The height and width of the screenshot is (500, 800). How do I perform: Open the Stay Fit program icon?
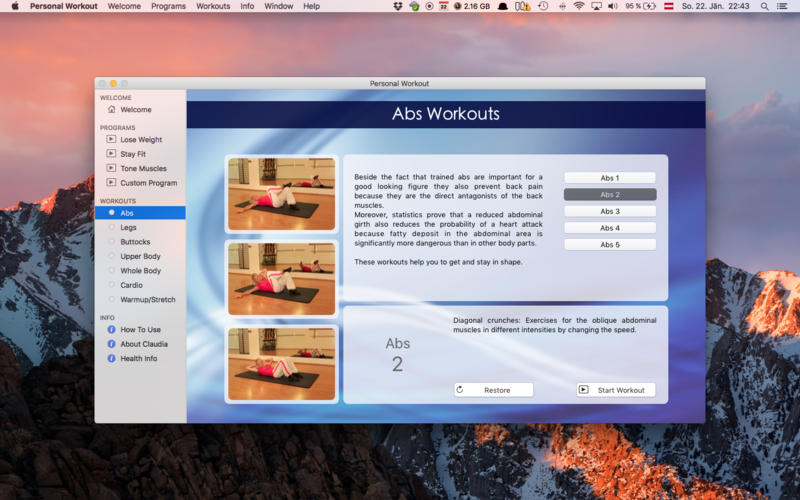[111, 154]
